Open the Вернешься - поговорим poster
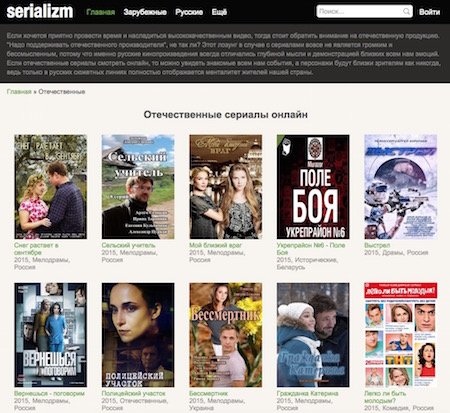 click(x=51, y=335)
